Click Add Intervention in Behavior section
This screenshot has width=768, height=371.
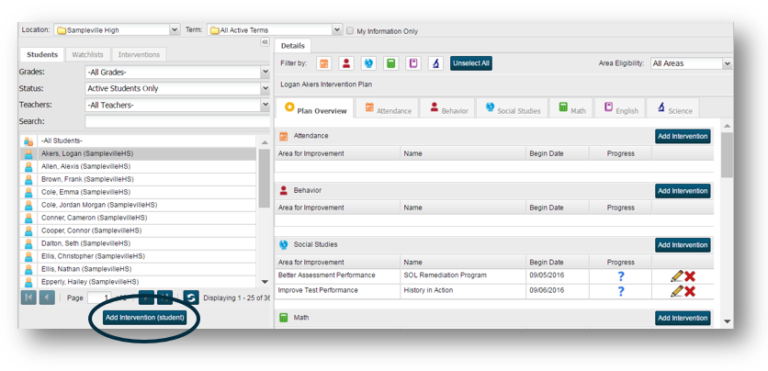(683, 191)
